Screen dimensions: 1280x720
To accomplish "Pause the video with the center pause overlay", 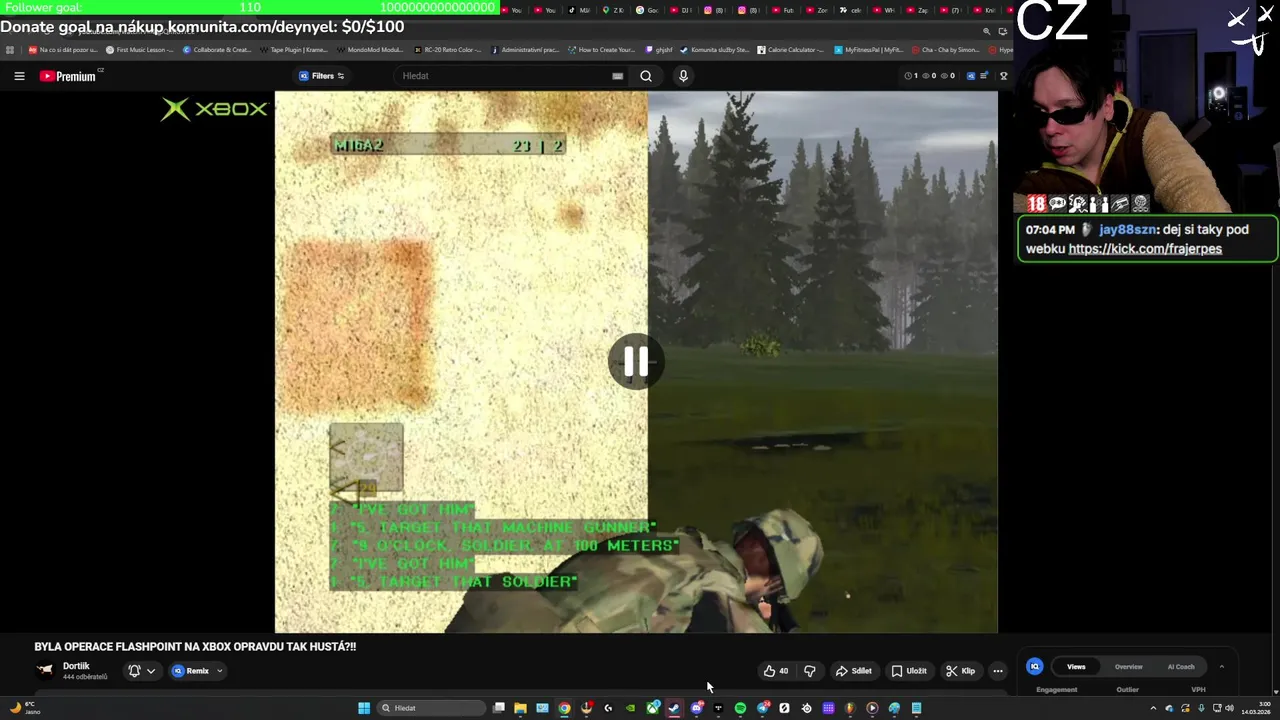I will pos(636,362).
